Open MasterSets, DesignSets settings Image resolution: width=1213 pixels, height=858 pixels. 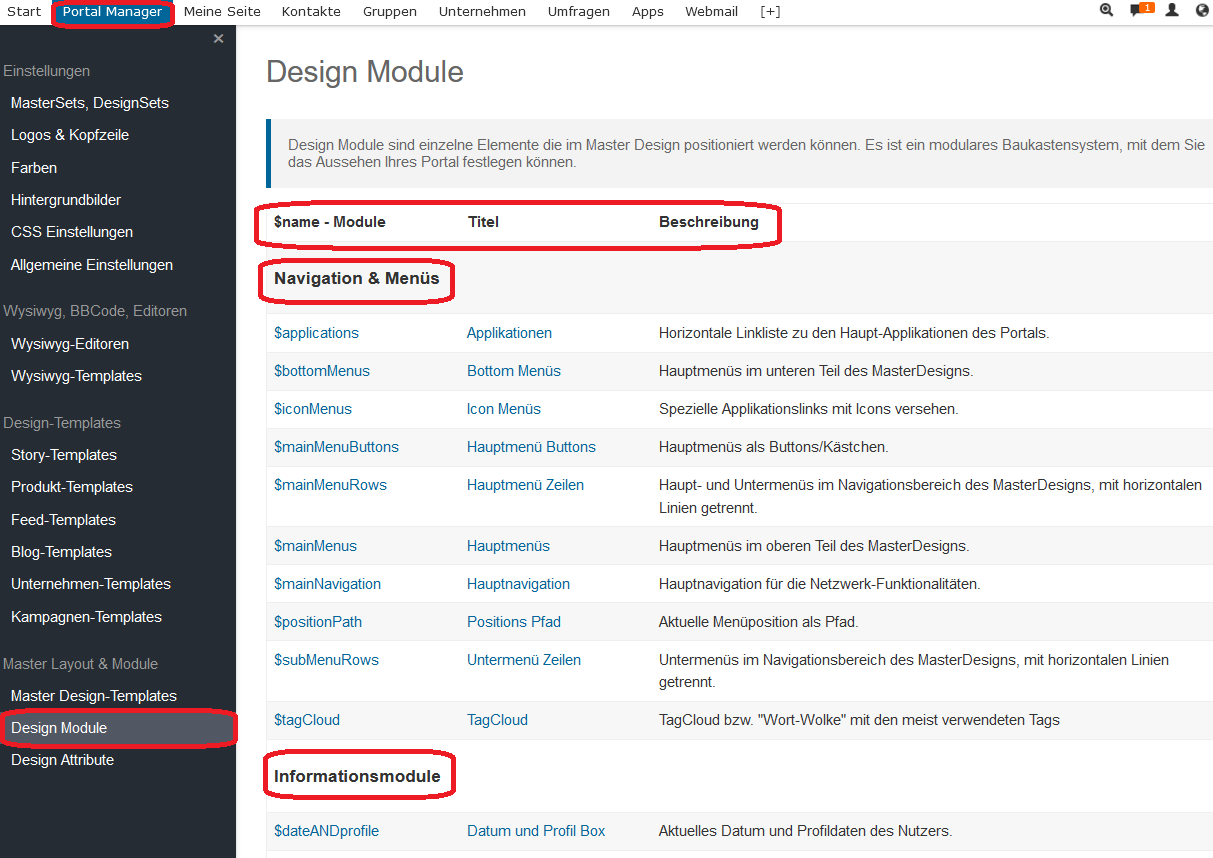pos(90,103)
